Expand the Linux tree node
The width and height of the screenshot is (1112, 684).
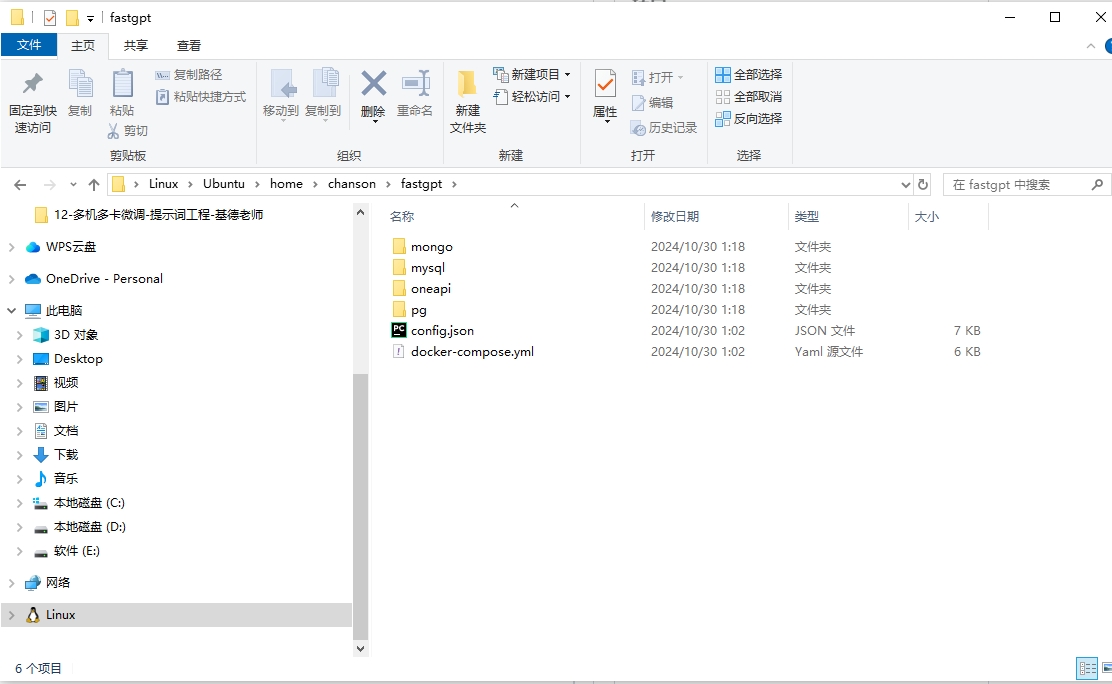coord(12,615)
